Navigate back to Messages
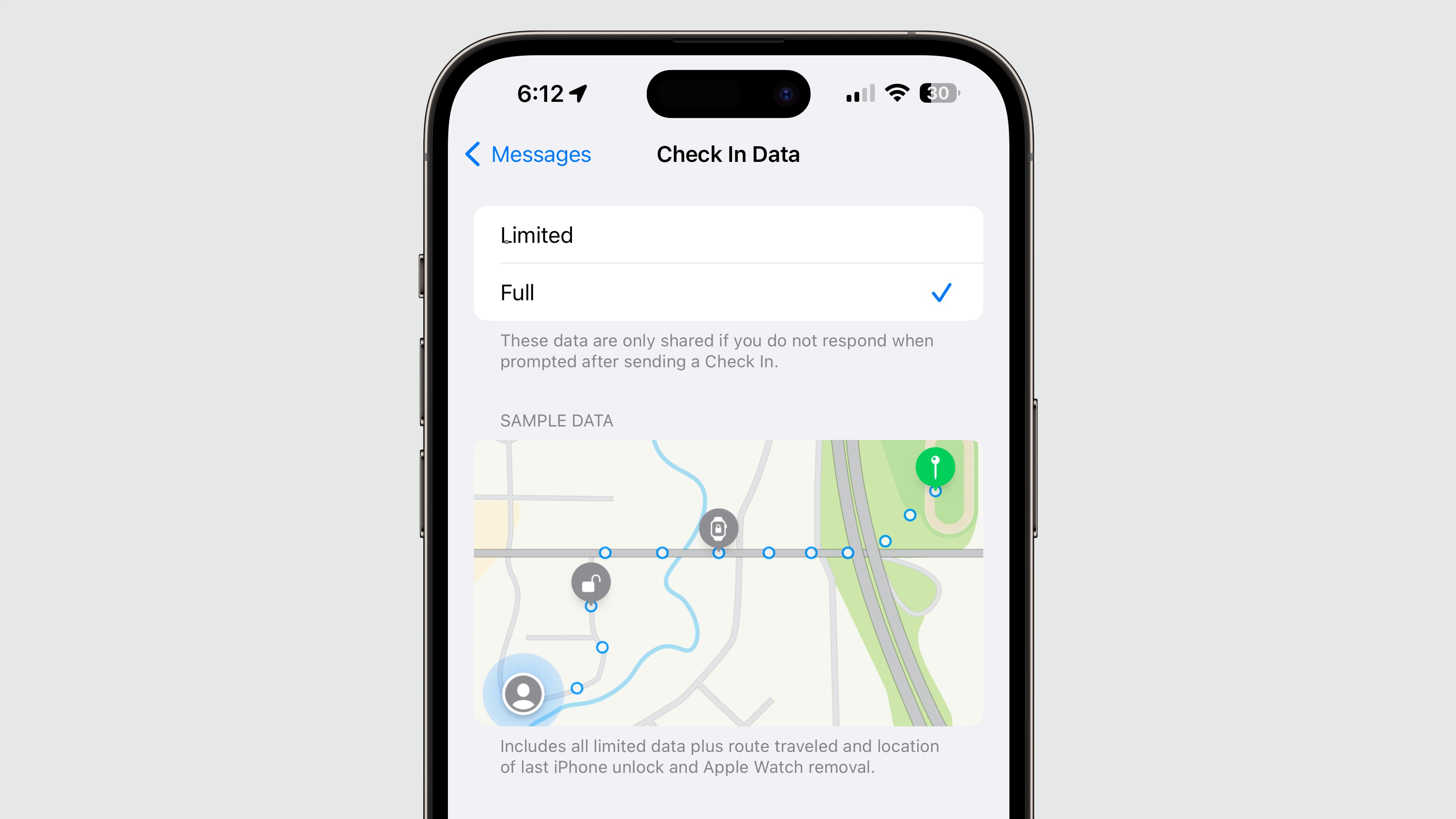 click(x=524, y=153)
